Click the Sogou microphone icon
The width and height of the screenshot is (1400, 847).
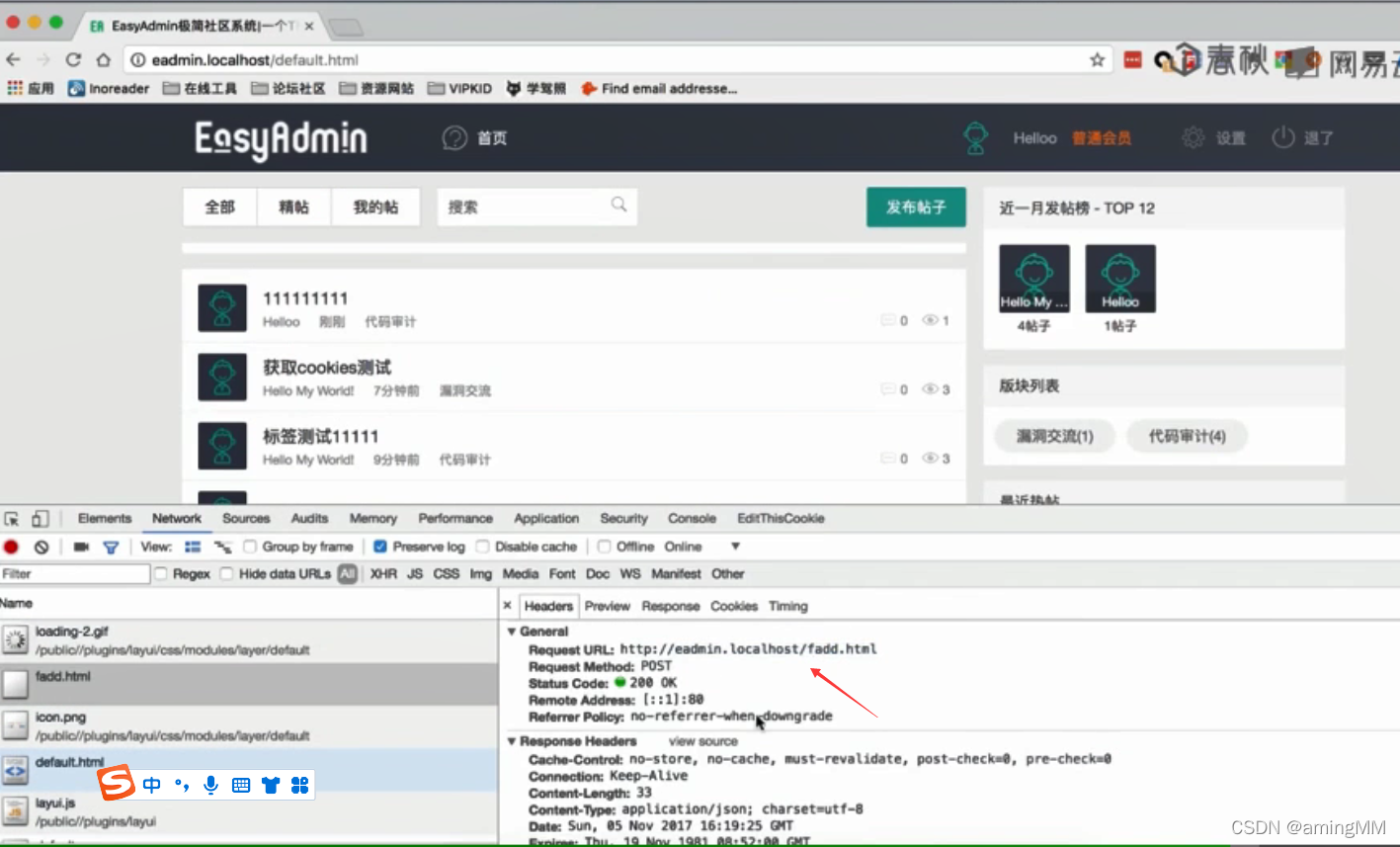pos(210,785)
